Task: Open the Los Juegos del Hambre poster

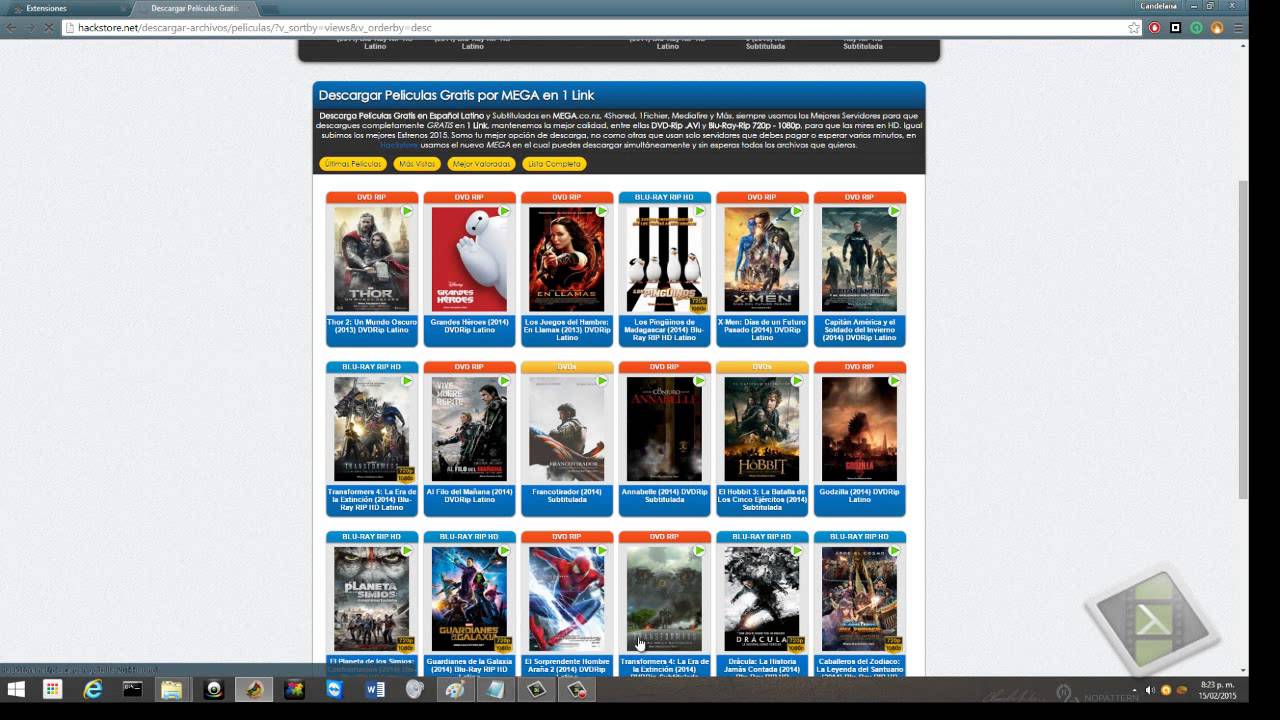Action: pos(566,259)
